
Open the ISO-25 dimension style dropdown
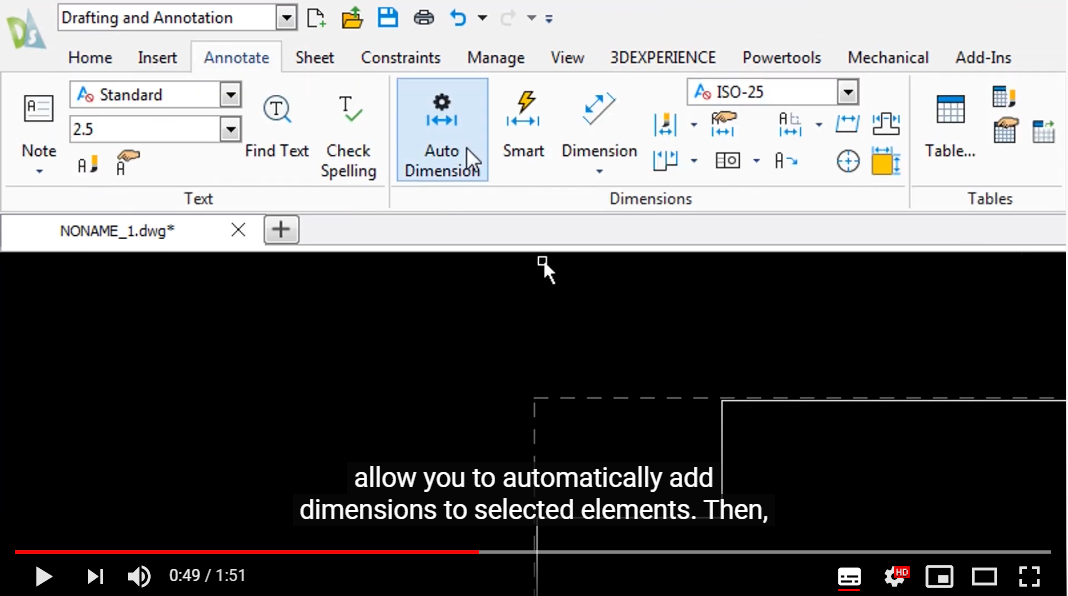(848, 91)
